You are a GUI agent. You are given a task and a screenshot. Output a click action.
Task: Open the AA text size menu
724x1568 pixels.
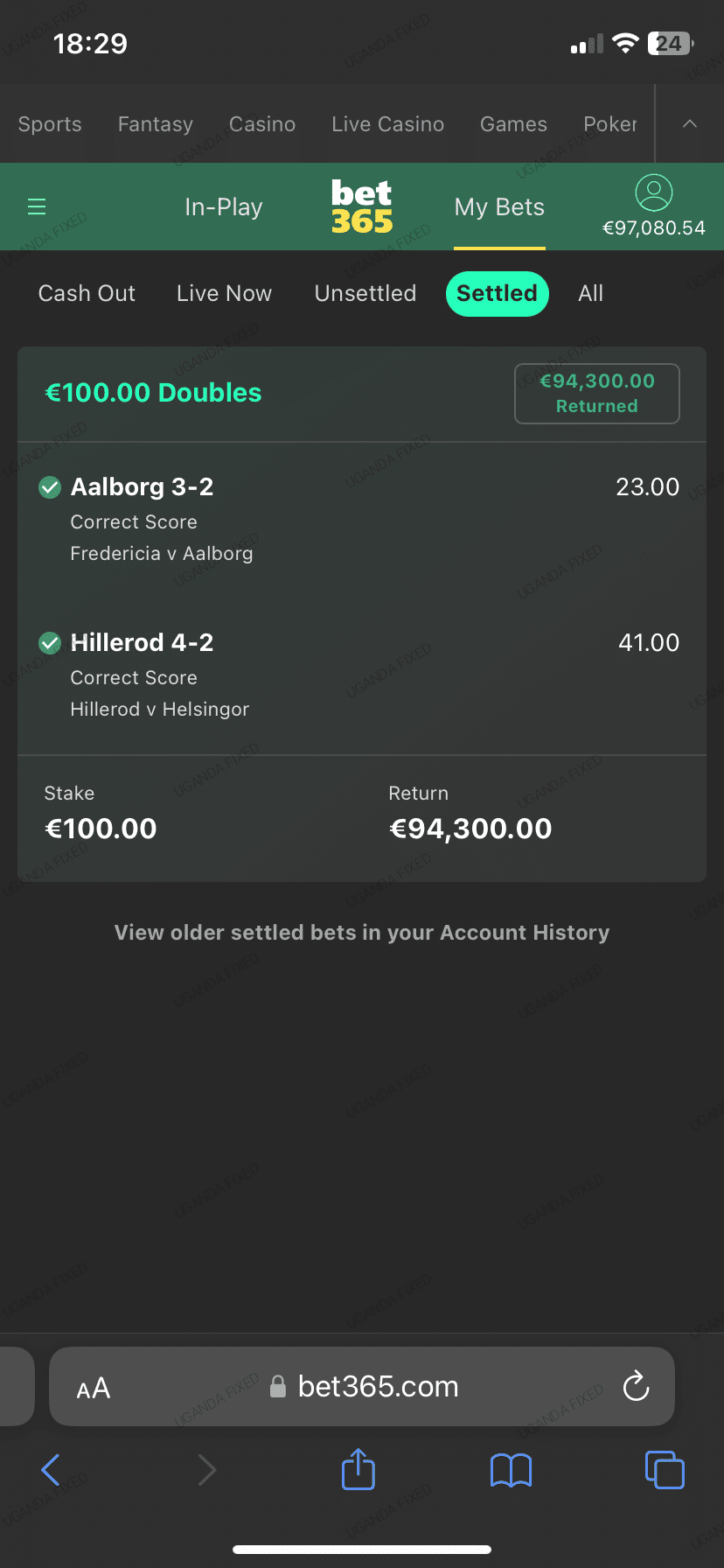(94, 1388)
